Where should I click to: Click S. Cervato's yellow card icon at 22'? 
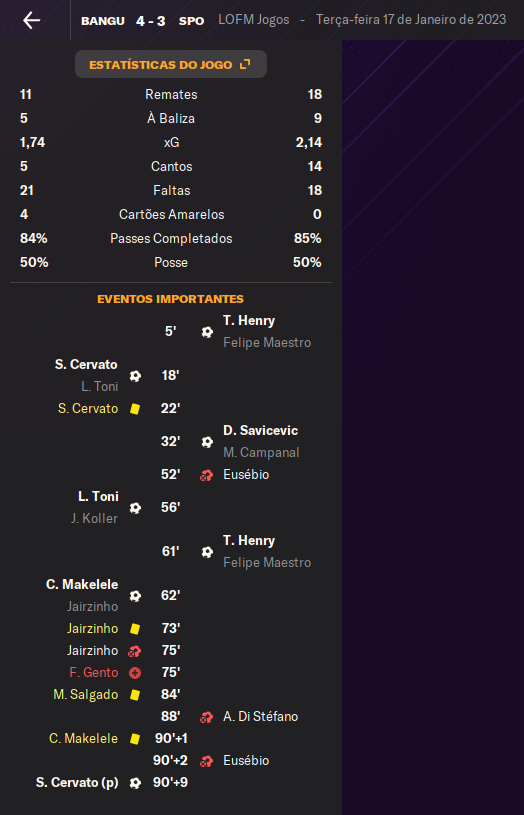135,409
